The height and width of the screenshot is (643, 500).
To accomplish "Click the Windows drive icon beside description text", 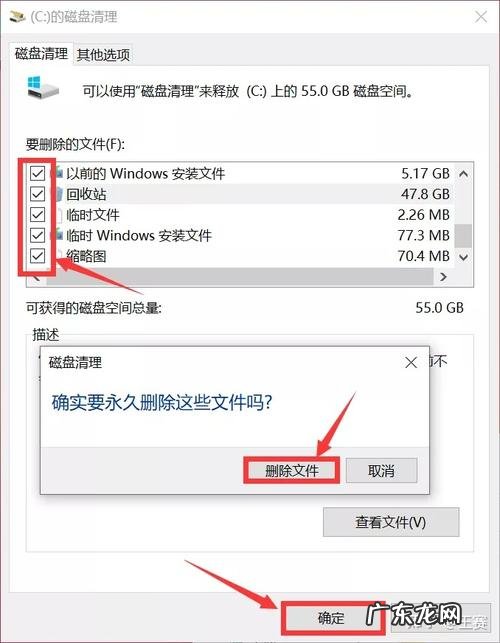I will click(x=43, y=87).
